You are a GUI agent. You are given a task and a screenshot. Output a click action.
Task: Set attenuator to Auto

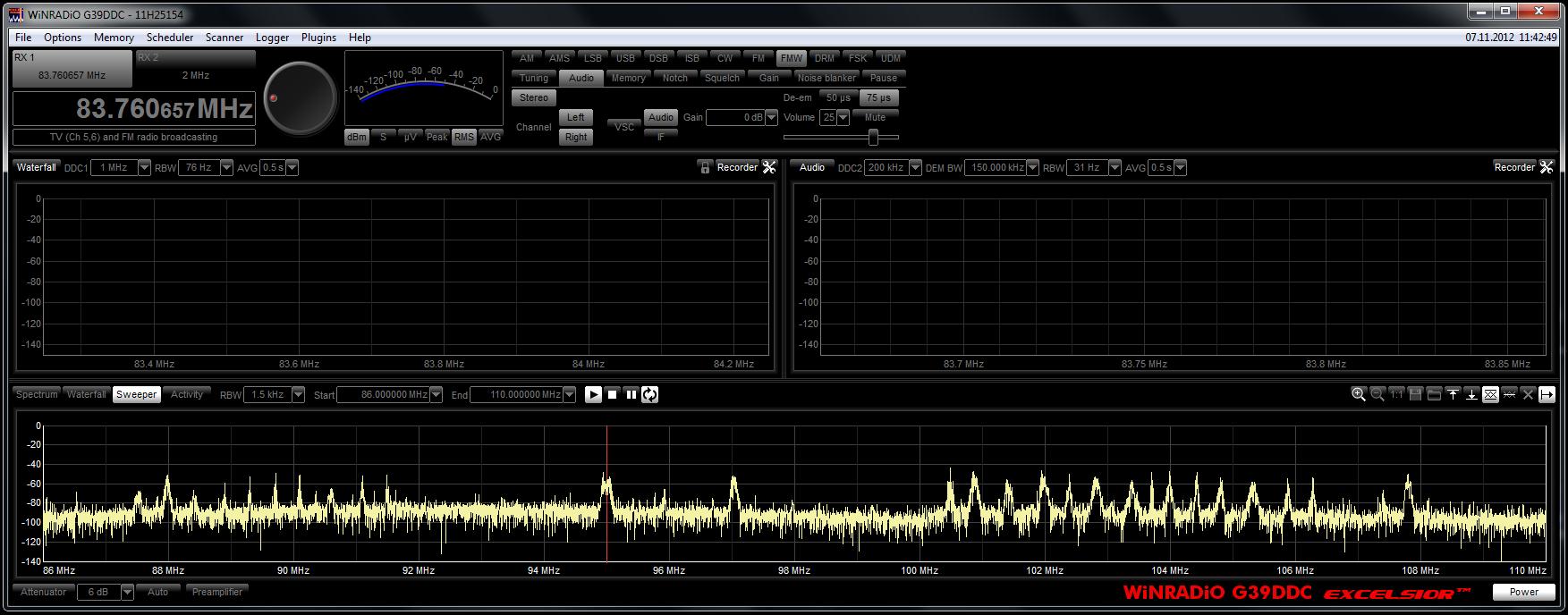pos(158,592)
